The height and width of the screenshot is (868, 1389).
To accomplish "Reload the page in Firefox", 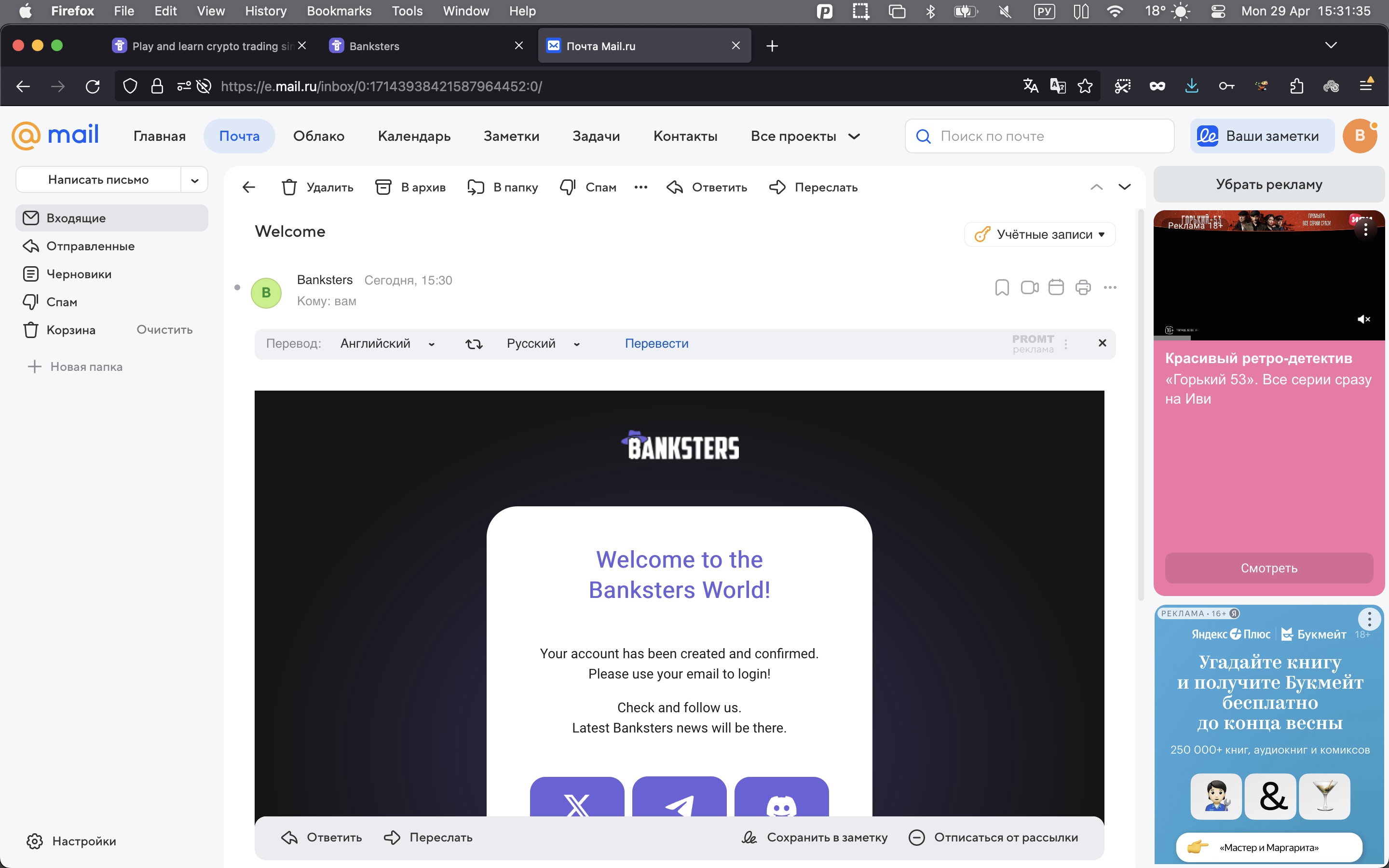I will (x=93, y=87).
